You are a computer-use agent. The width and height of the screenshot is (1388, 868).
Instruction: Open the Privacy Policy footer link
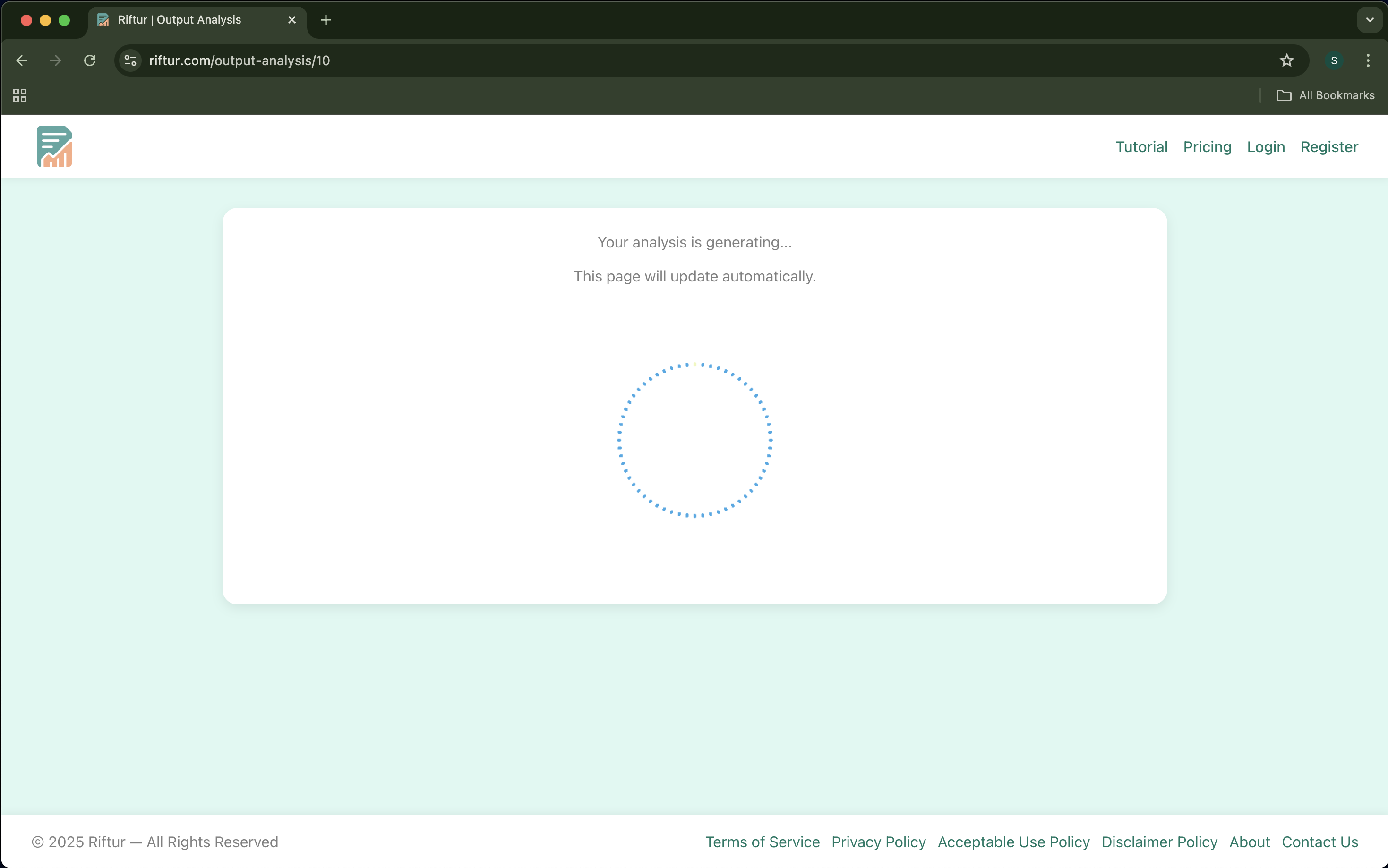pos(878,842)
